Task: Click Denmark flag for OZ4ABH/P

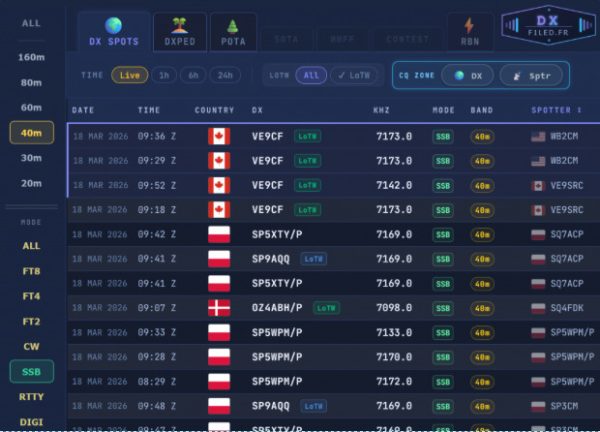Action: (218, 308)
